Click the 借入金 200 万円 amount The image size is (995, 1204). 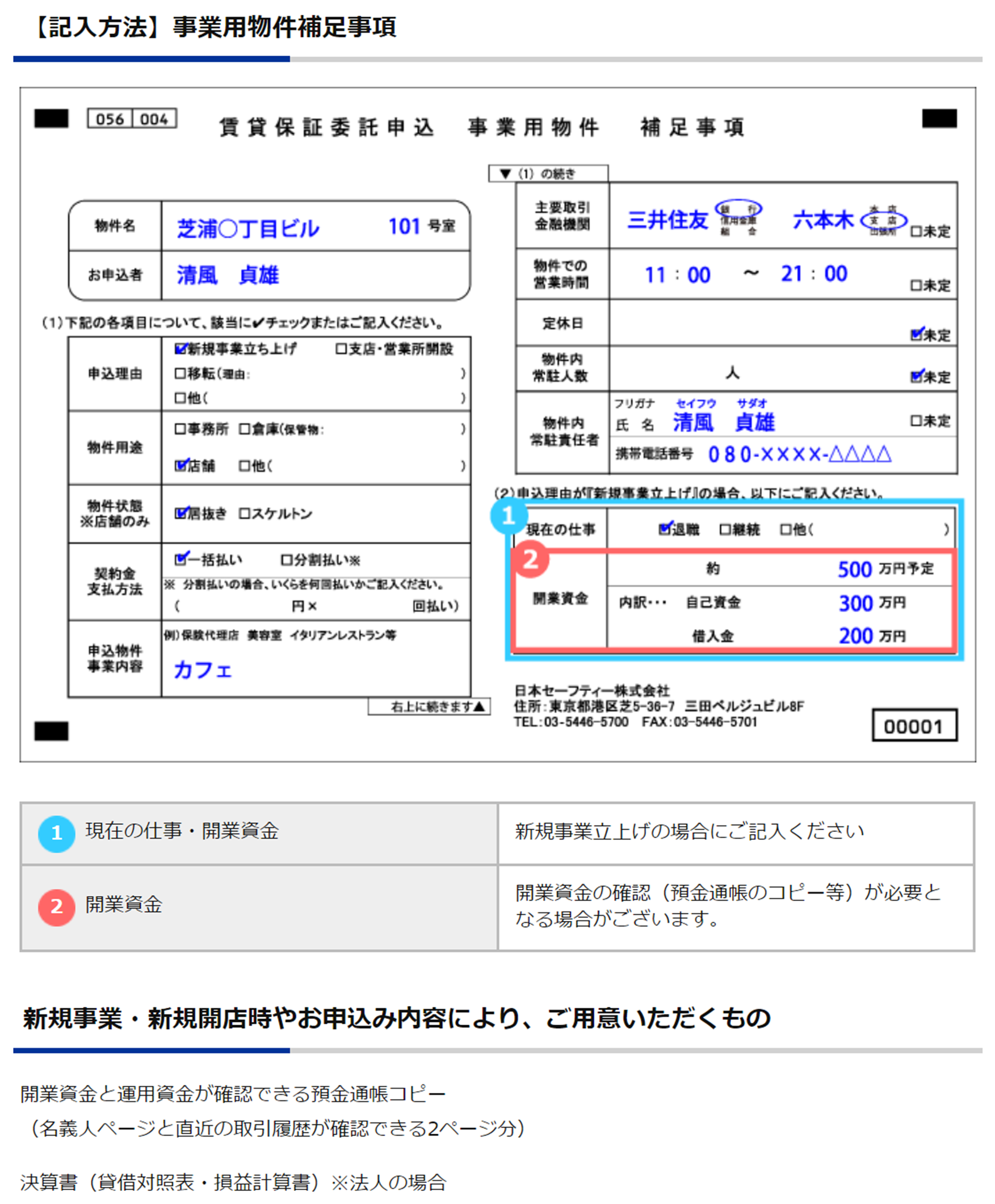point(872,636)
